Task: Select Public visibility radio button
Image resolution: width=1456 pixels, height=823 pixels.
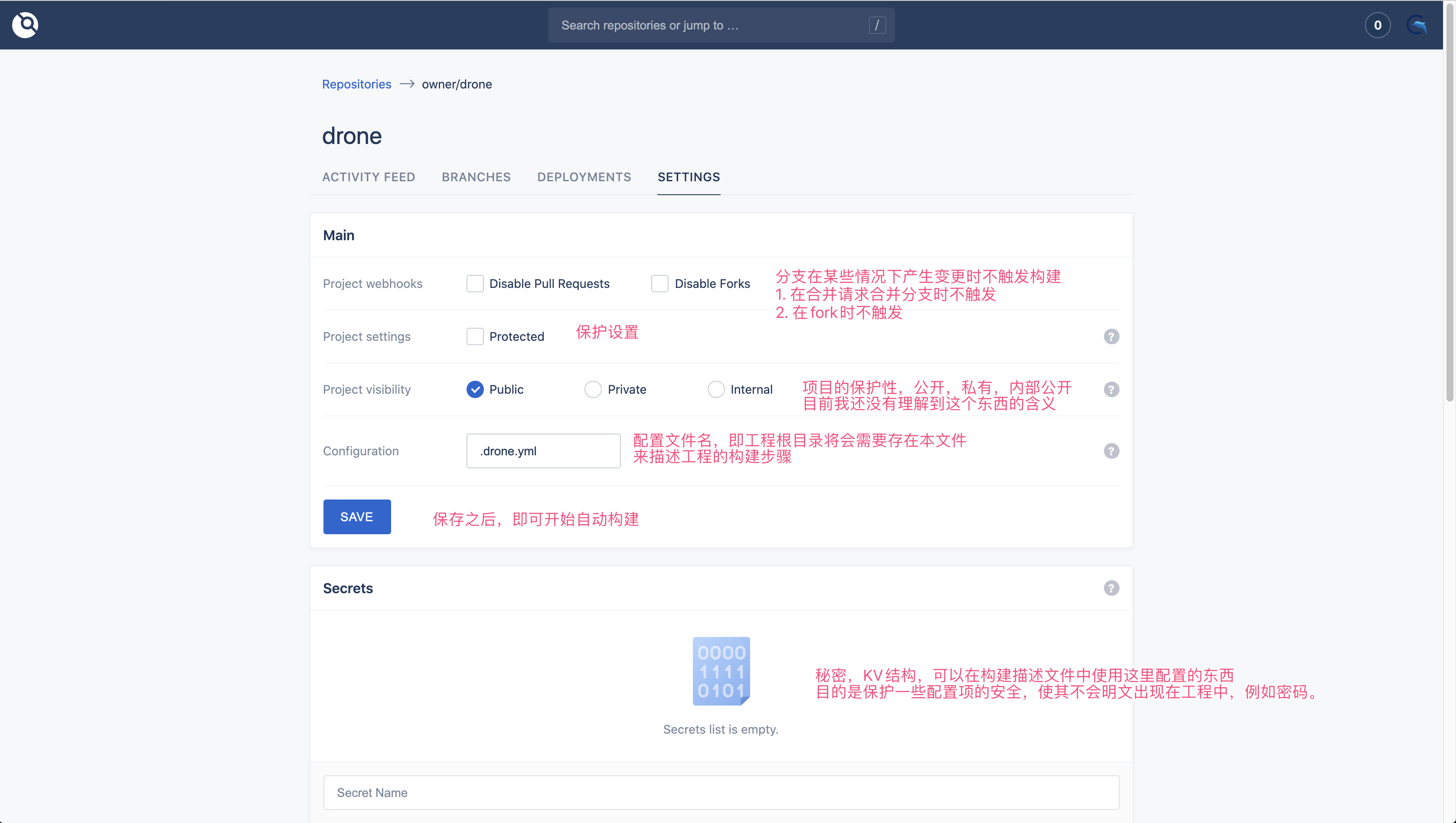Action: click(475, 389)
